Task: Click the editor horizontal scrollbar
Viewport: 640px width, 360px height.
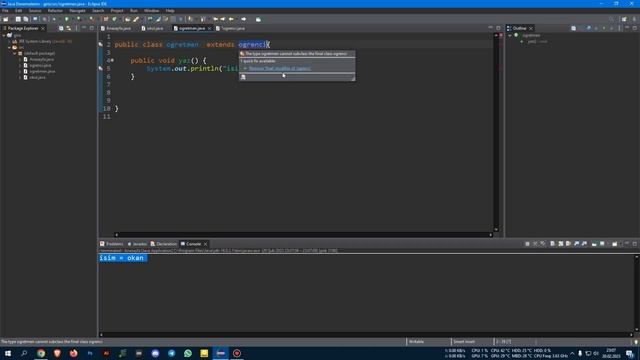Action: tap(304, 235)
